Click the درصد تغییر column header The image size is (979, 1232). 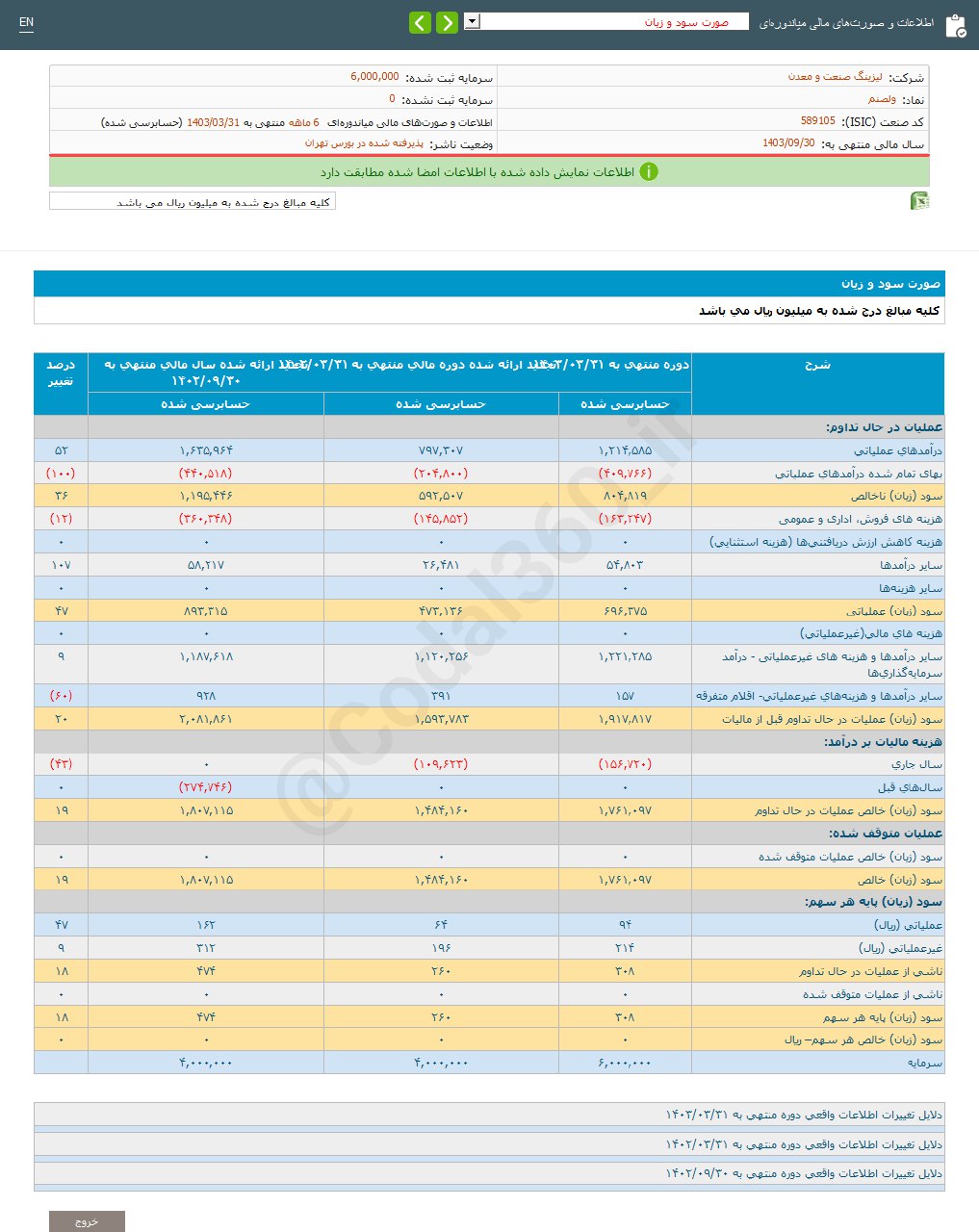[61, 372]
